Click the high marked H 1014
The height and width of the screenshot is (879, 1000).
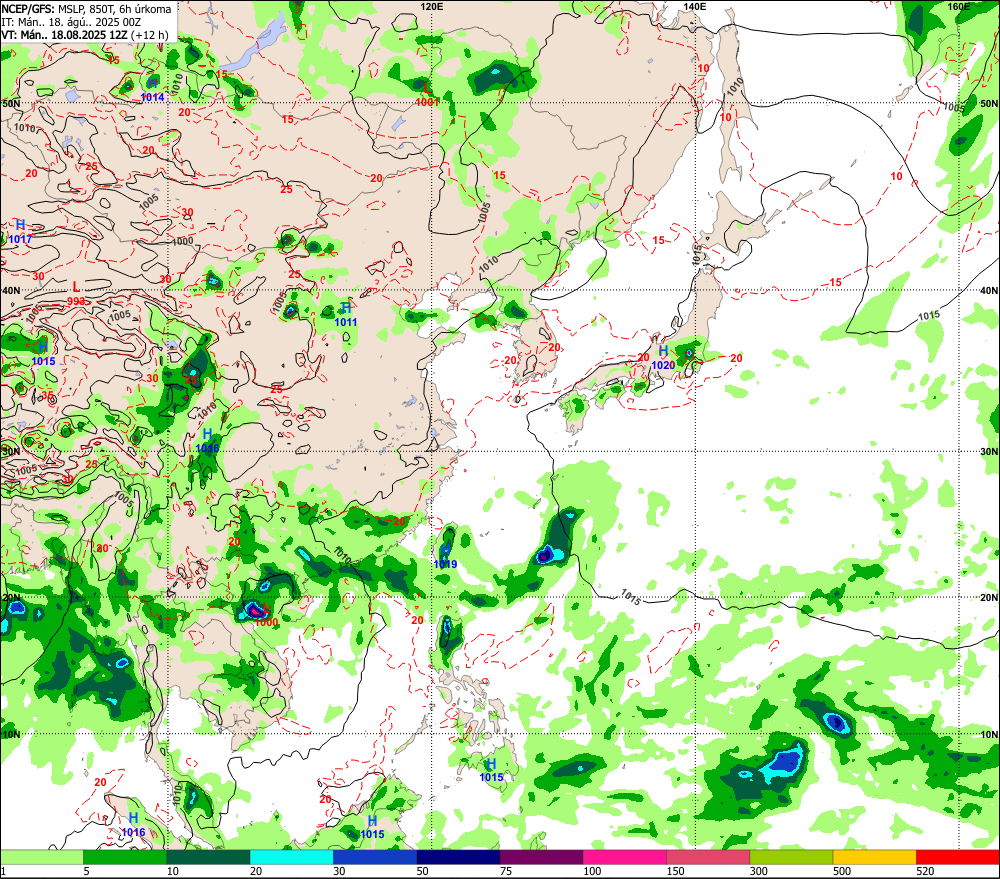[152, 90]
